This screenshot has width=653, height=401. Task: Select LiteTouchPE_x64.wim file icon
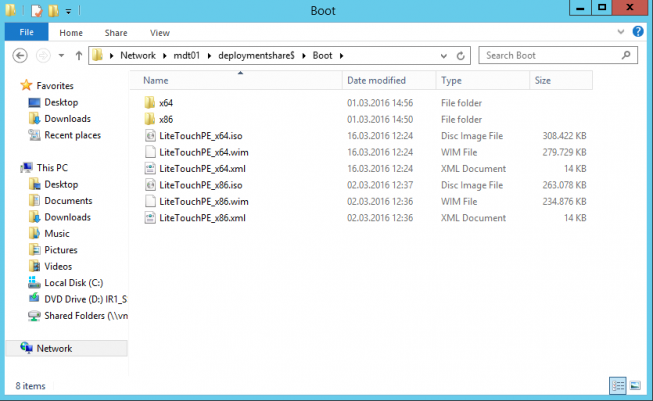(x=150, y=152)
